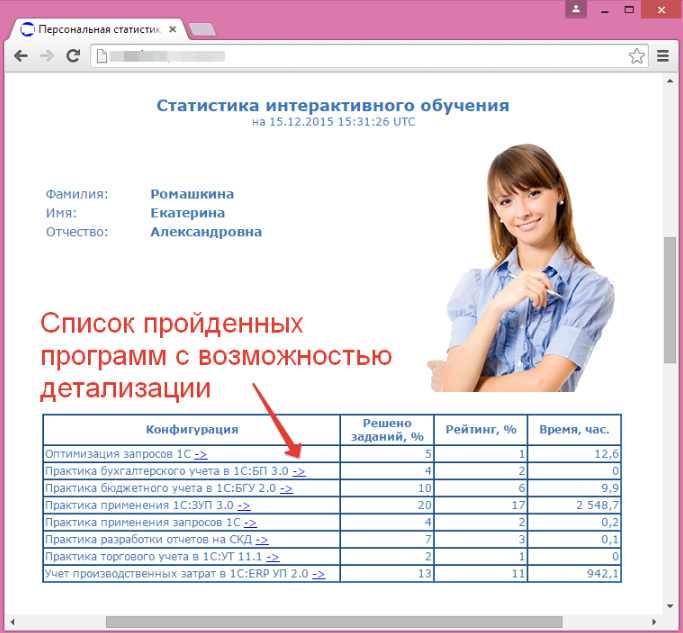
Task: Click the Имя: label
Action: coord(61,213)
